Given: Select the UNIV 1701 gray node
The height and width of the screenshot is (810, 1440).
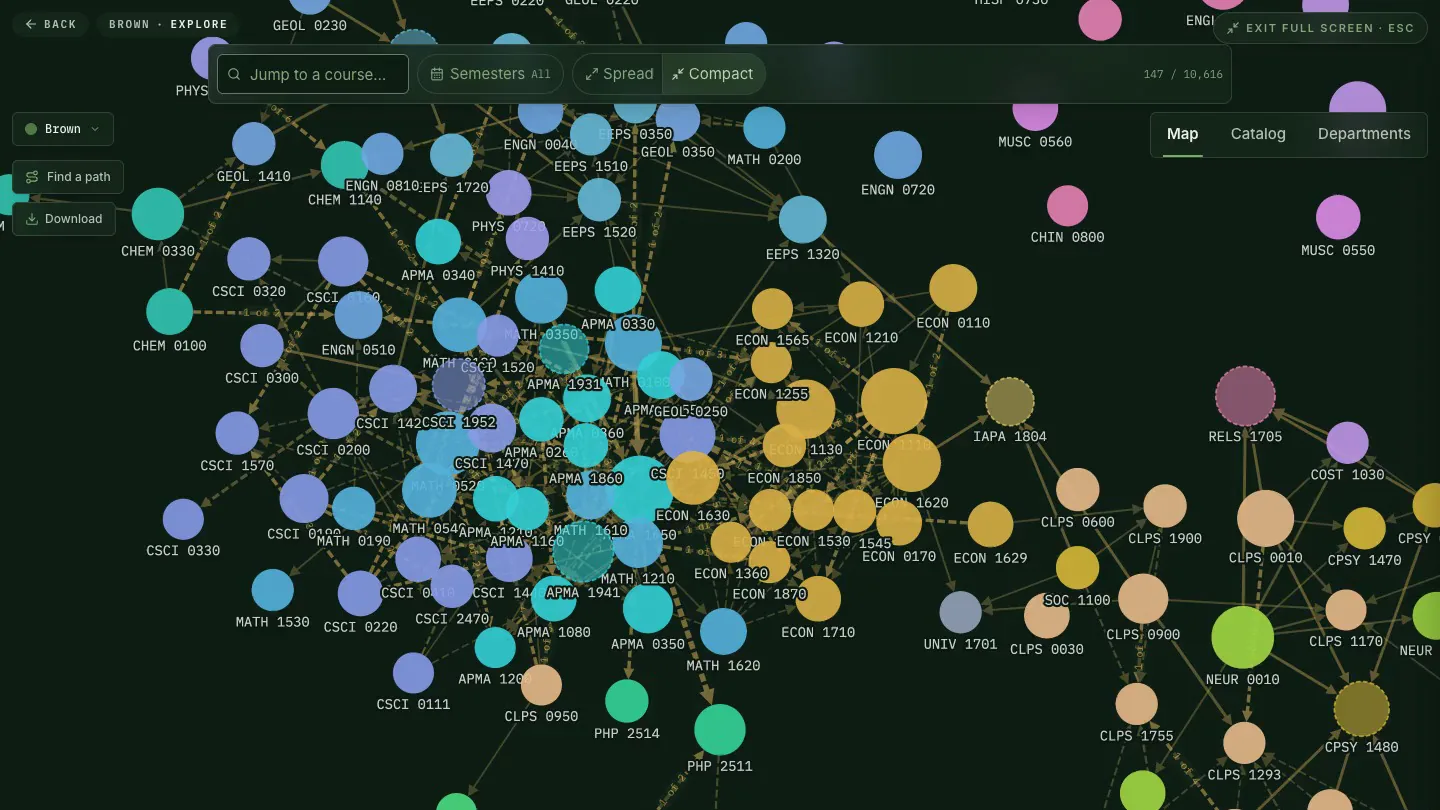Looking at the screenshot, I should point(961,613).
